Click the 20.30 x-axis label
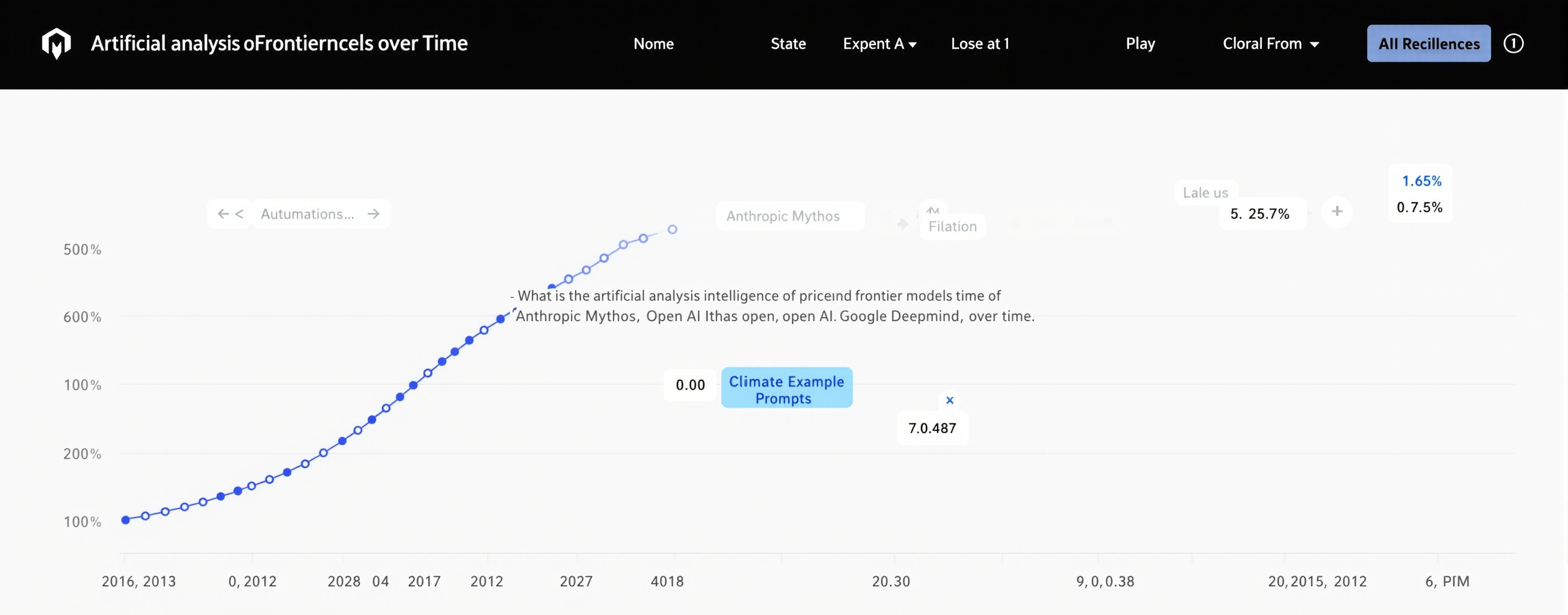This screenshot has width=1568, height=615. coord(891,581)
